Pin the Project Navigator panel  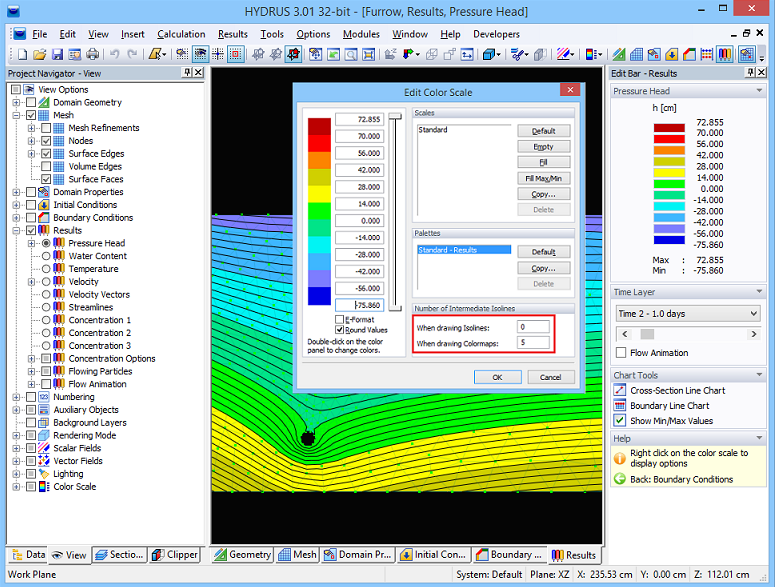[187, 73]
